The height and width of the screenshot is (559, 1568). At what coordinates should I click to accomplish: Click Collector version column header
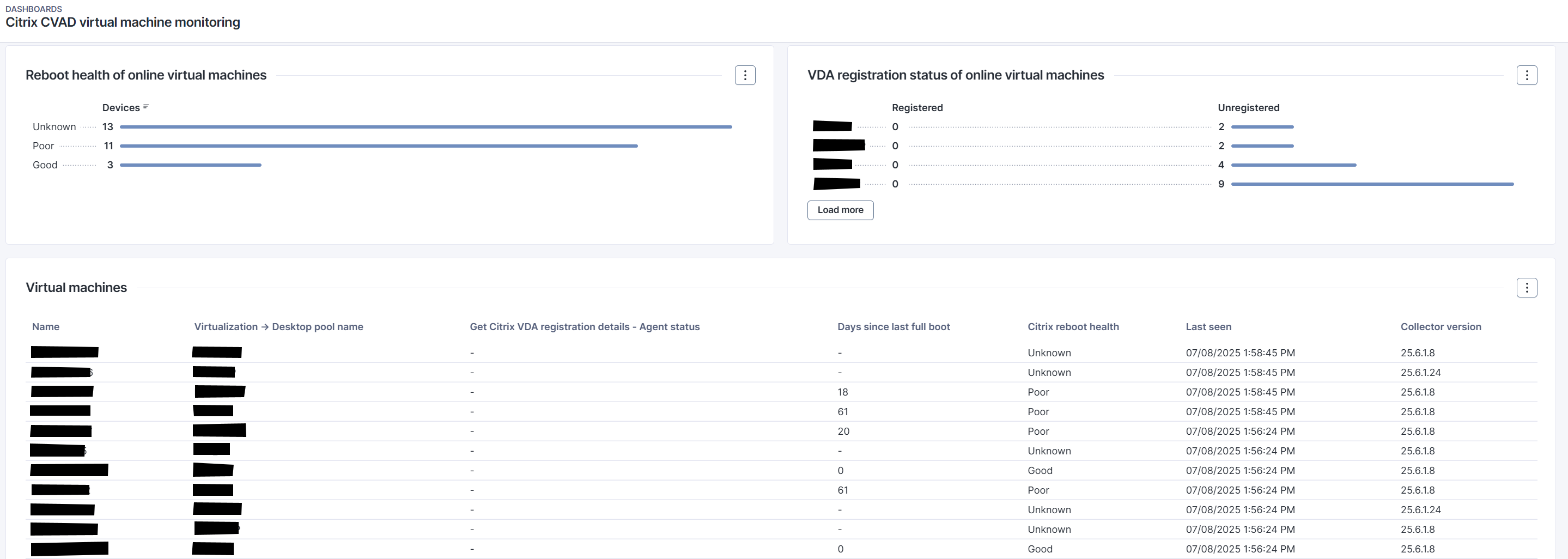[x=1440, y=326]
